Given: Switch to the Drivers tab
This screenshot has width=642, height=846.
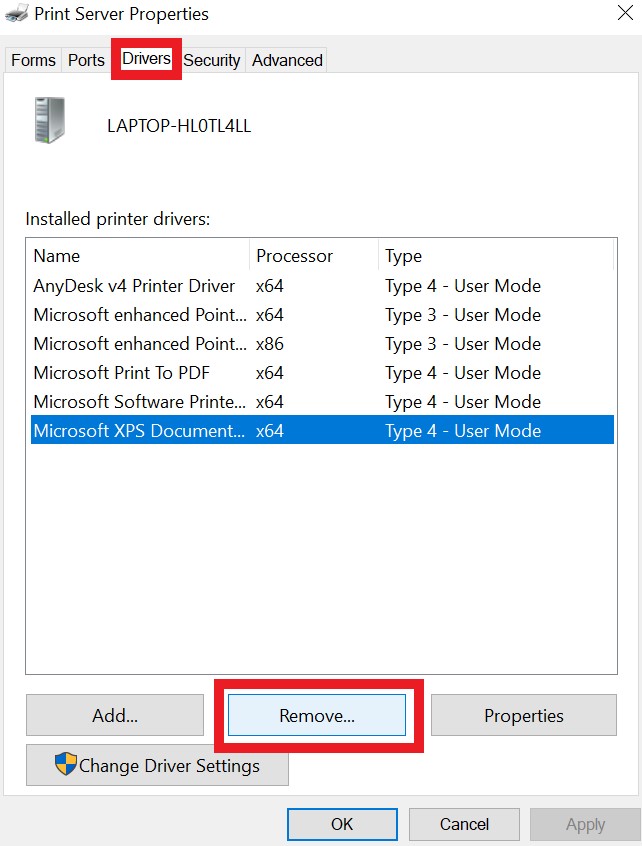Looking at the screenshot, I should [x=146, y=59].
